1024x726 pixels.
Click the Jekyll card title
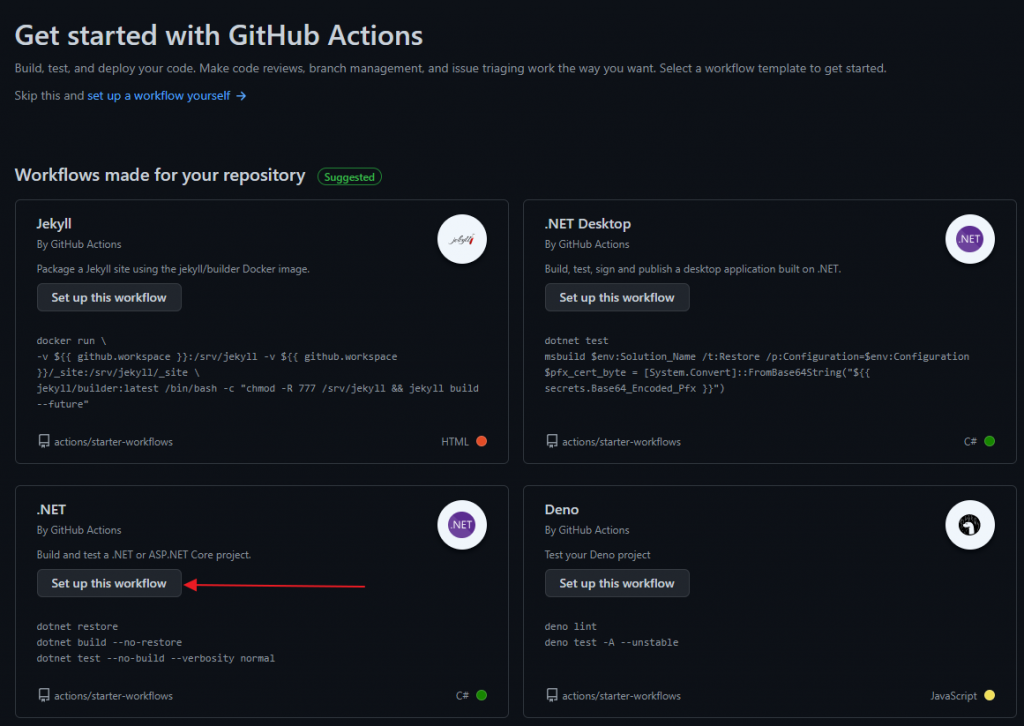coord(54,224)
